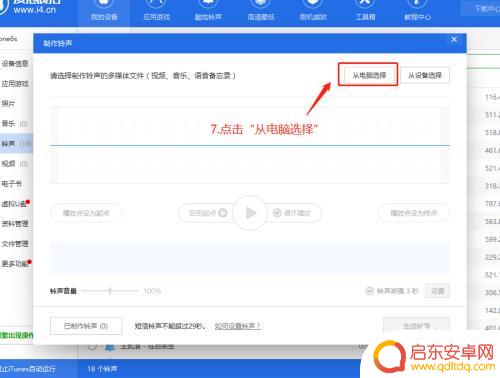
Task: Select 资料管理 in the sidebar
Action: (x=15, y=224)
